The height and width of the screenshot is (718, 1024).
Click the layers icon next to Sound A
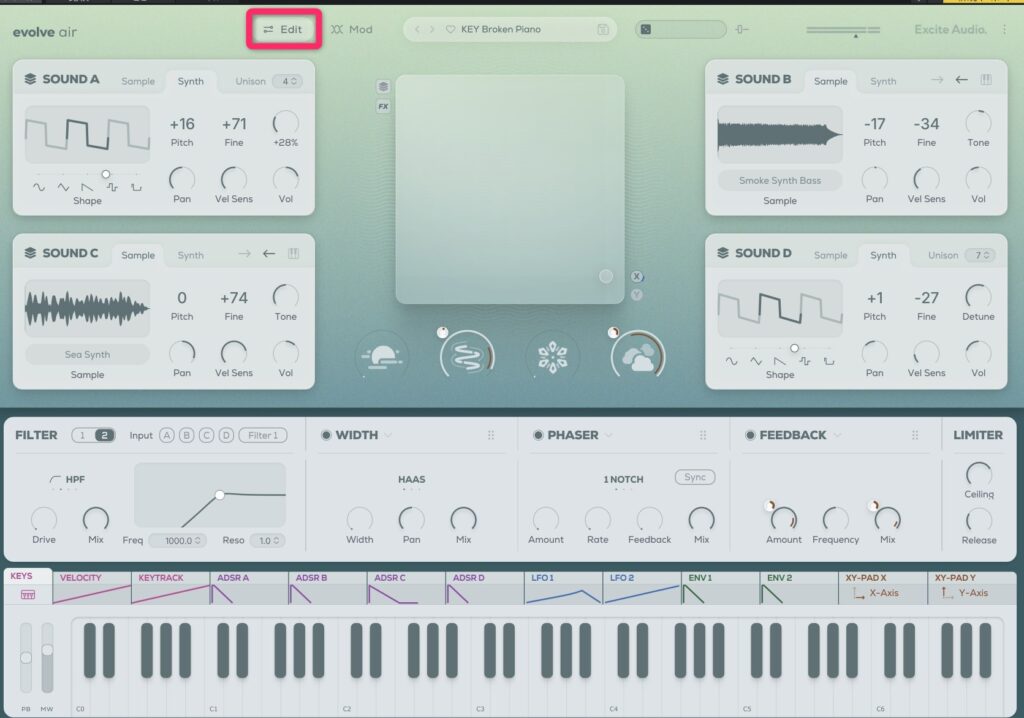click(30, 80)
